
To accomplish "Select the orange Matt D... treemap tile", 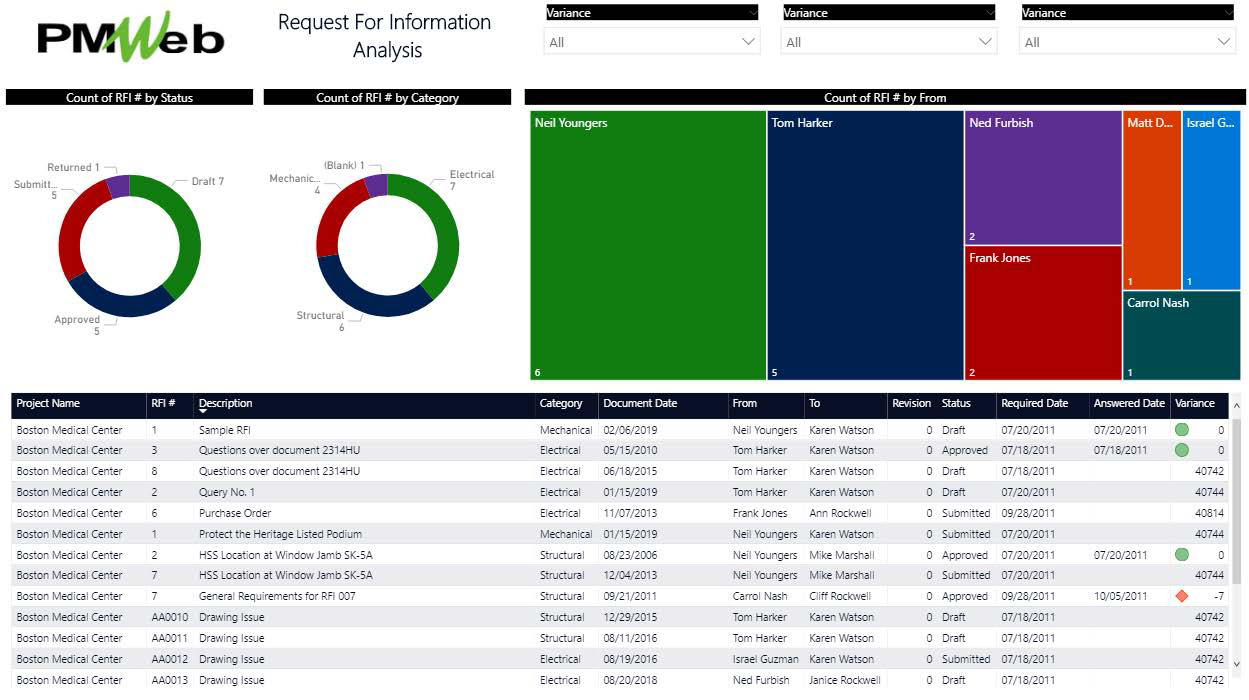I will tap(1152, 200).
